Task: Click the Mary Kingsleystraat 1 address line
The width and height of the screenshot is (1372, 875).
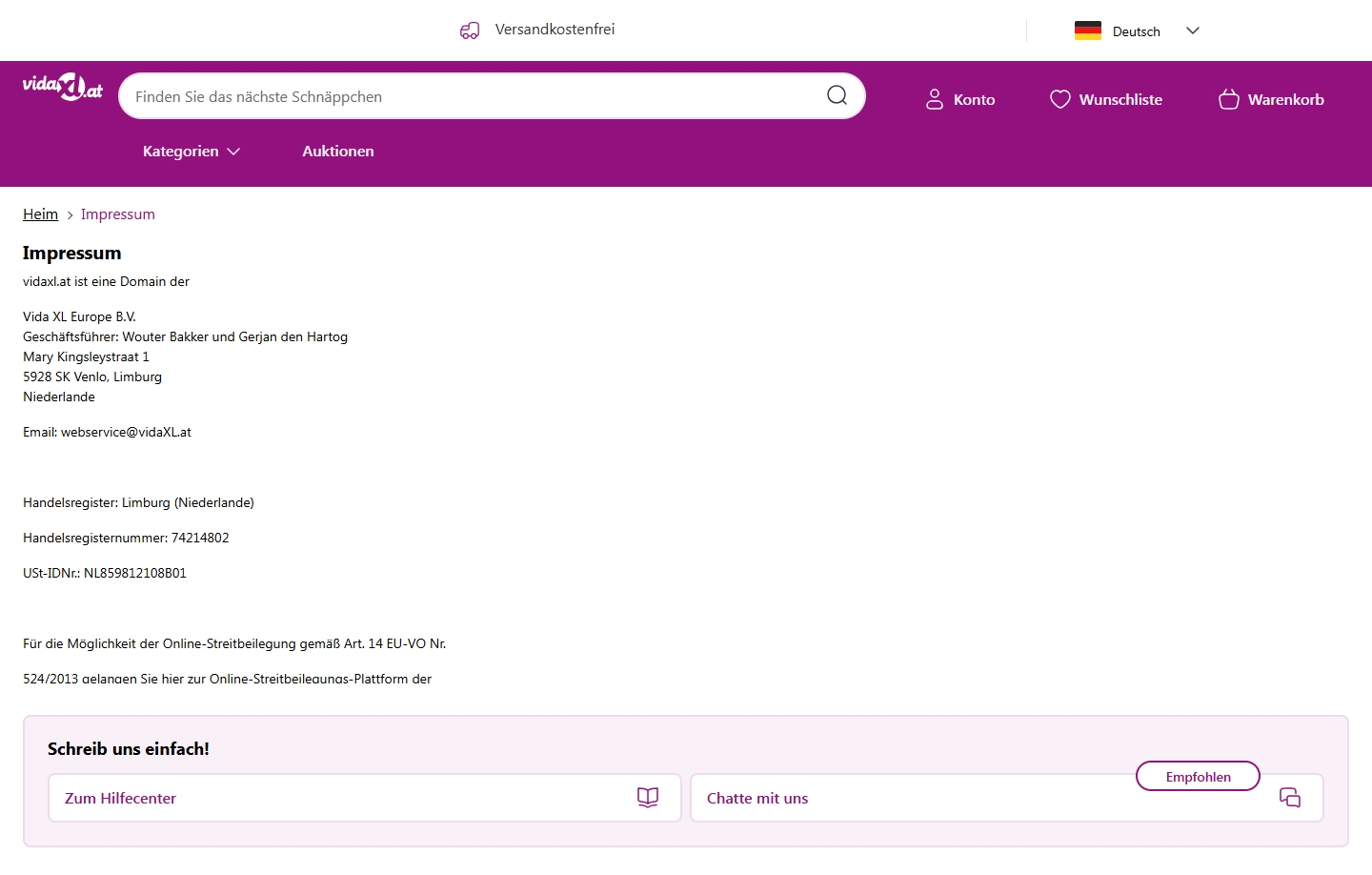Action: point(86,356)
